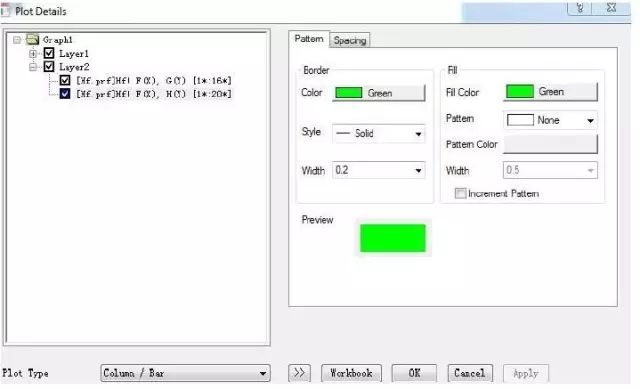Click the Workbook button
The height and width of the screenshot is (389, 640).
[351, 373]
